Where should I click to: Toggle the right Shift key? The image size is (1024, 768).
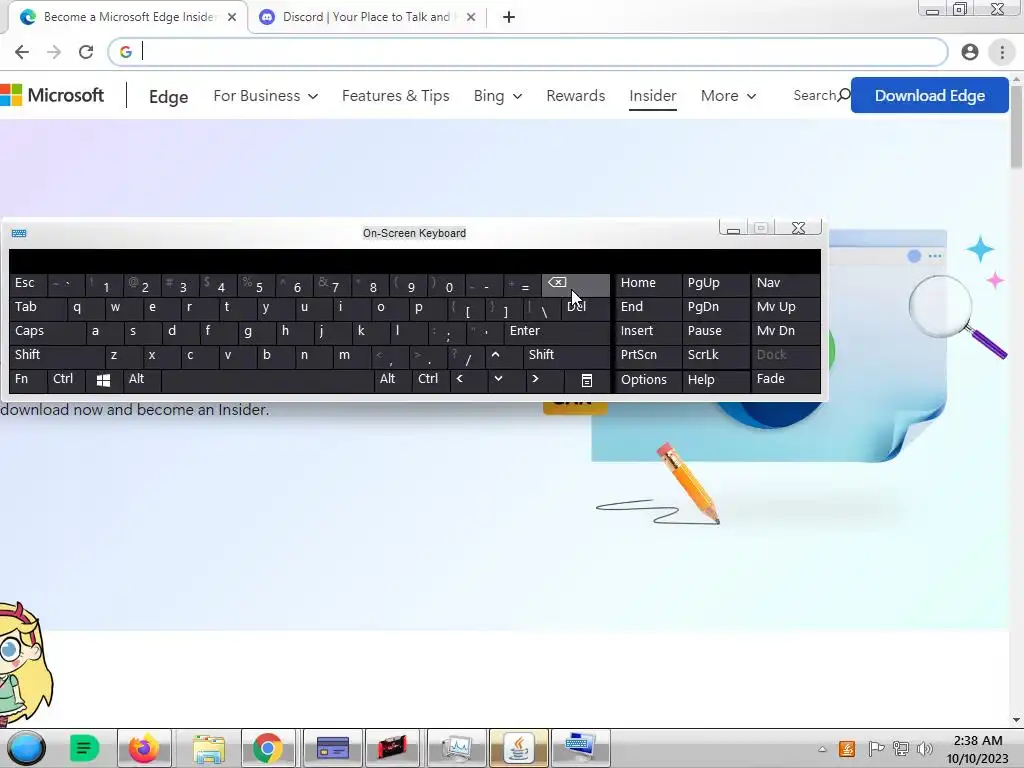click(x=566, y=356)
